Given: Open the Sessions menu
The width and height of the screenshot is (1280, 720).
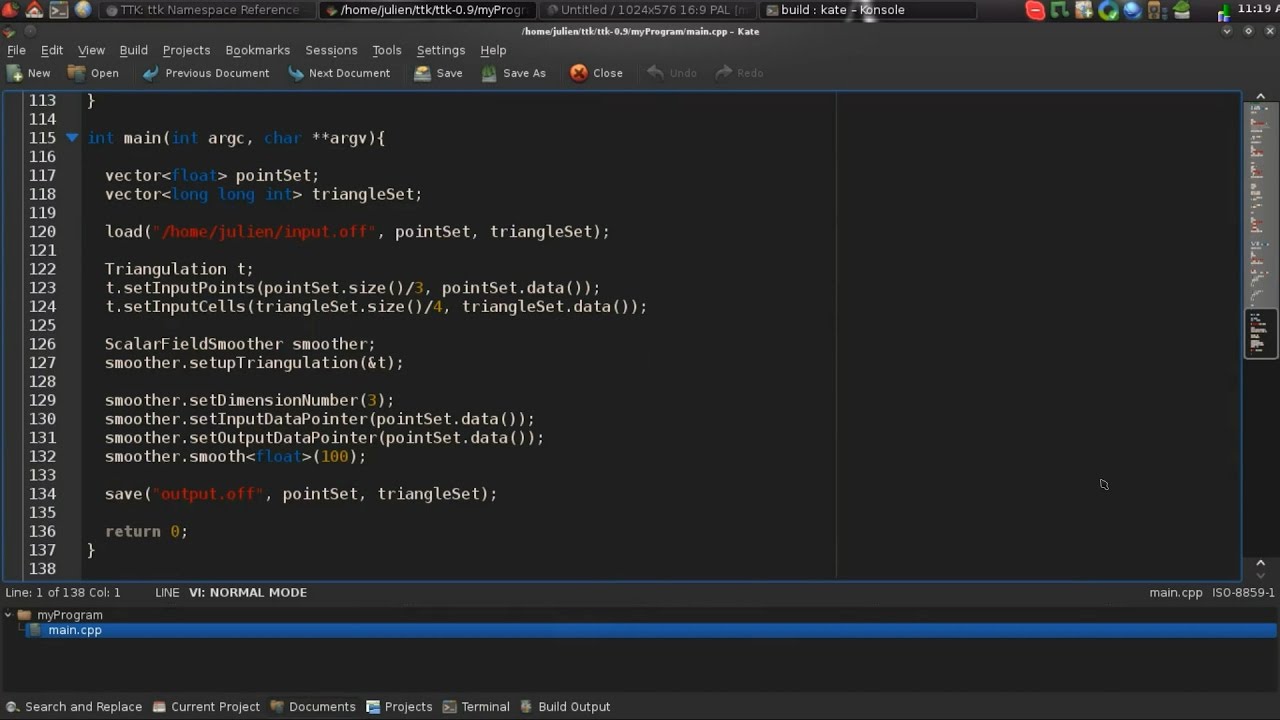Looking at the screenshot, I should pos(331,50).
